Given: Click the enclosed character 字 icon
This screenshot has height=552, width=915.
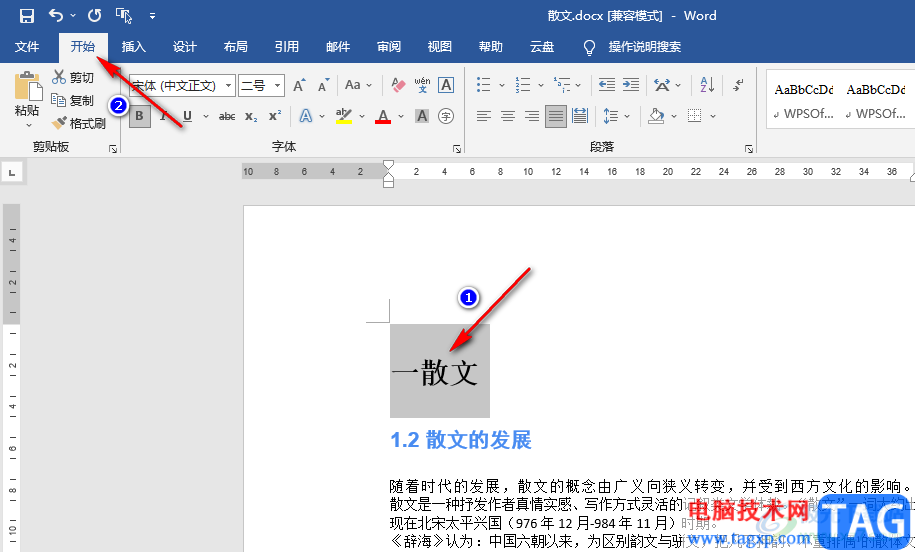Looking at the screenshot, I should click(446, 116).
